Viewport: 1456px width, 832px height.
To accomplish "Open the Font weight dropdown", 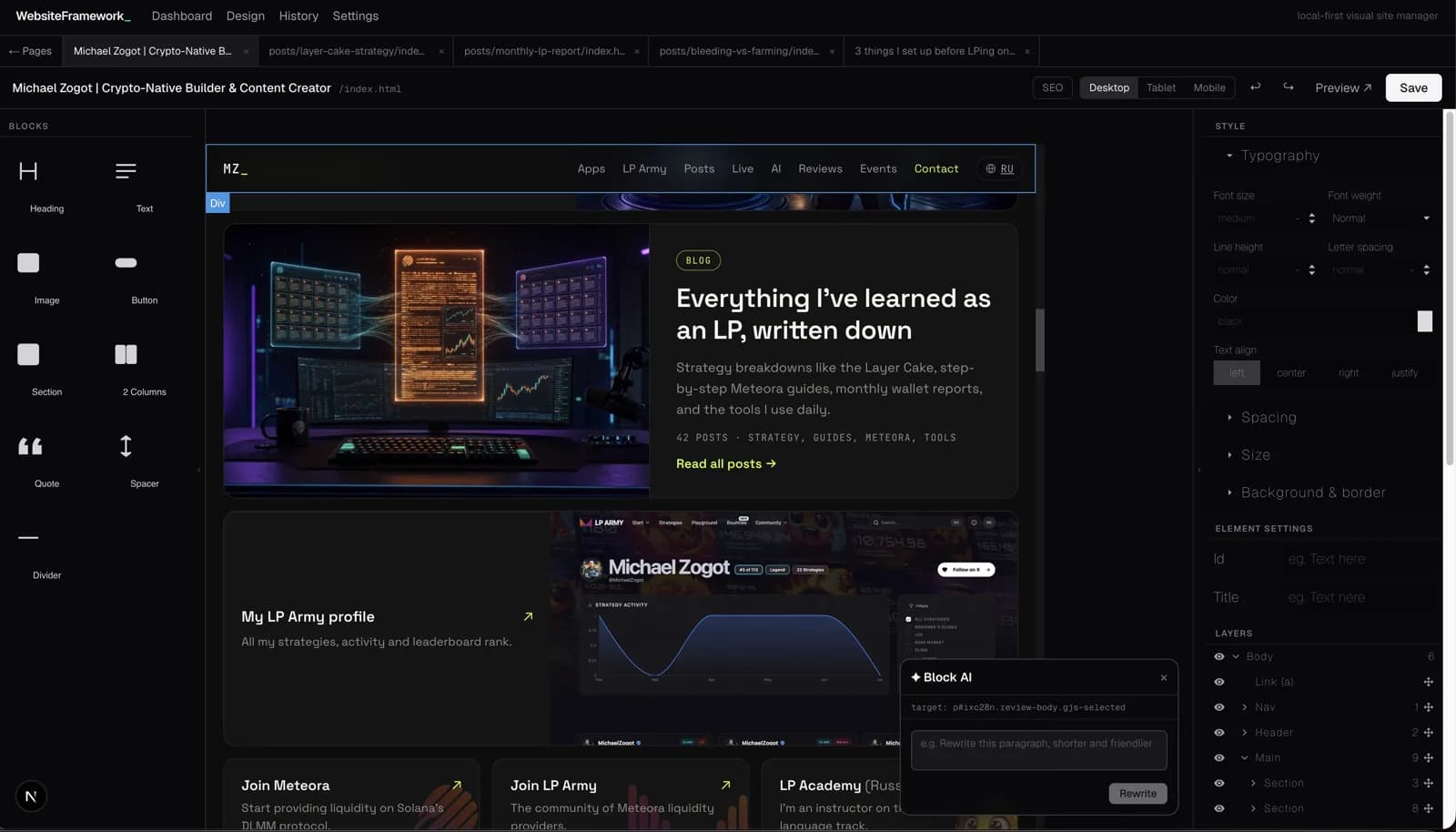I will 1380,218.
